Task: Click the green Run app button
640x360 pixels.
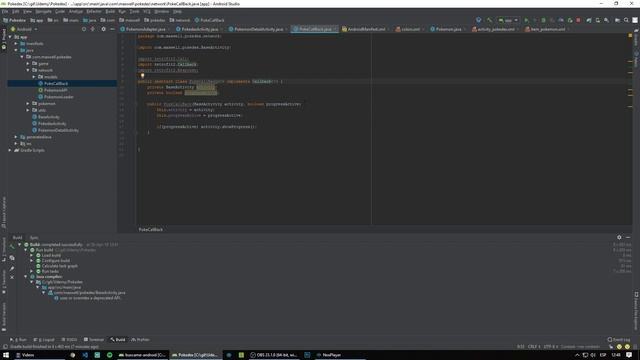Action: (526, 20)
